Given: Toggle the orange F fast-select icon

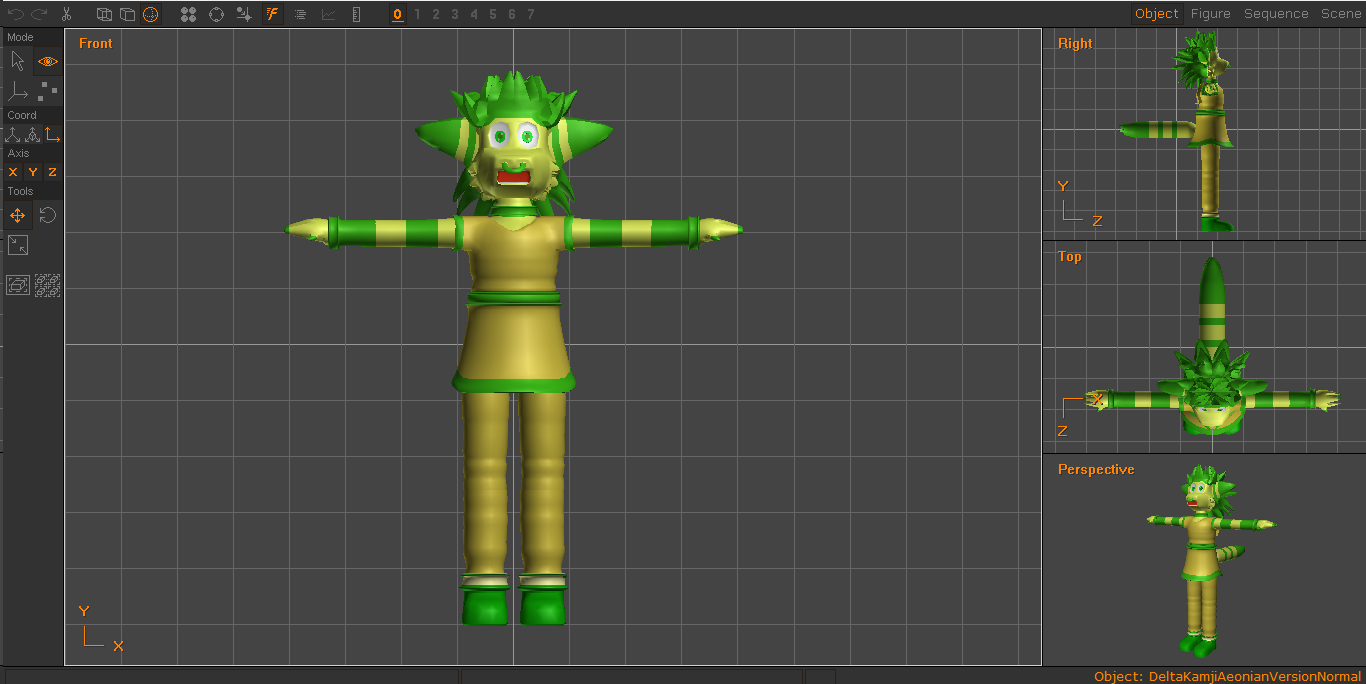Looking at the screenshot, I should point(272,14).
